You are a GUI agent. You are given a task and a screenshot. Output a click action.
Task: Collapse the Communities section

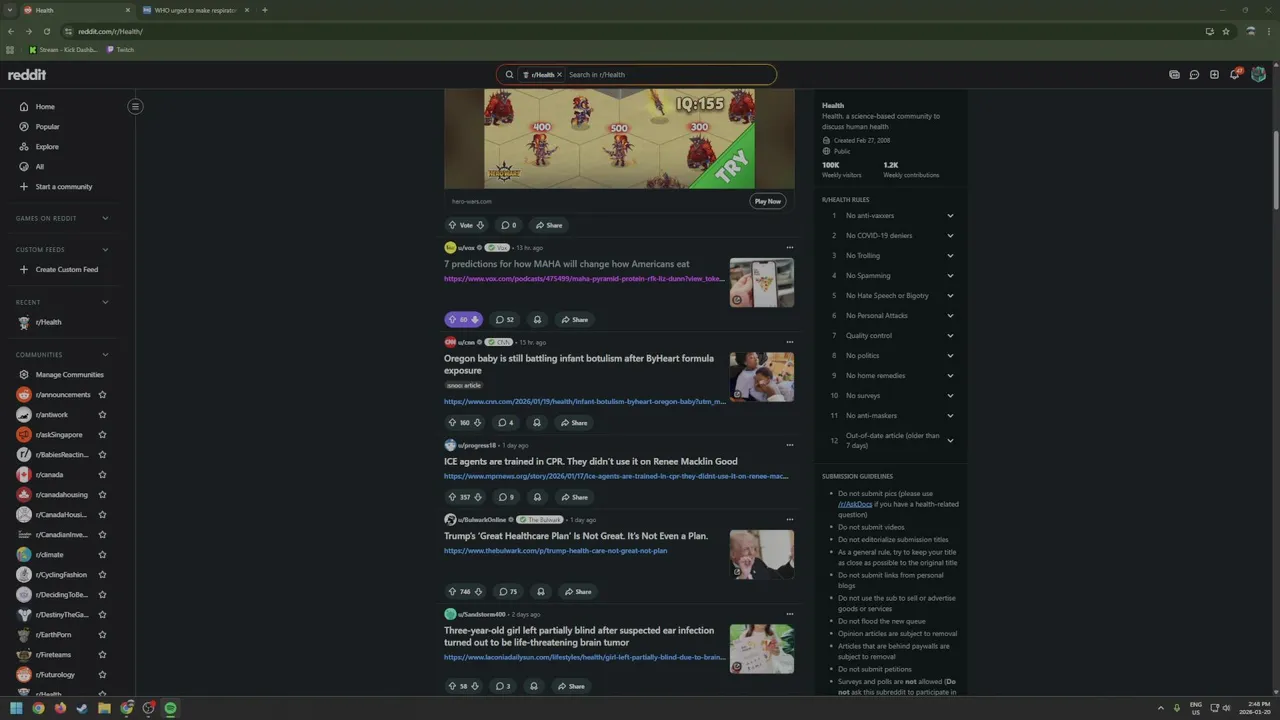click(x=105, y=355)
